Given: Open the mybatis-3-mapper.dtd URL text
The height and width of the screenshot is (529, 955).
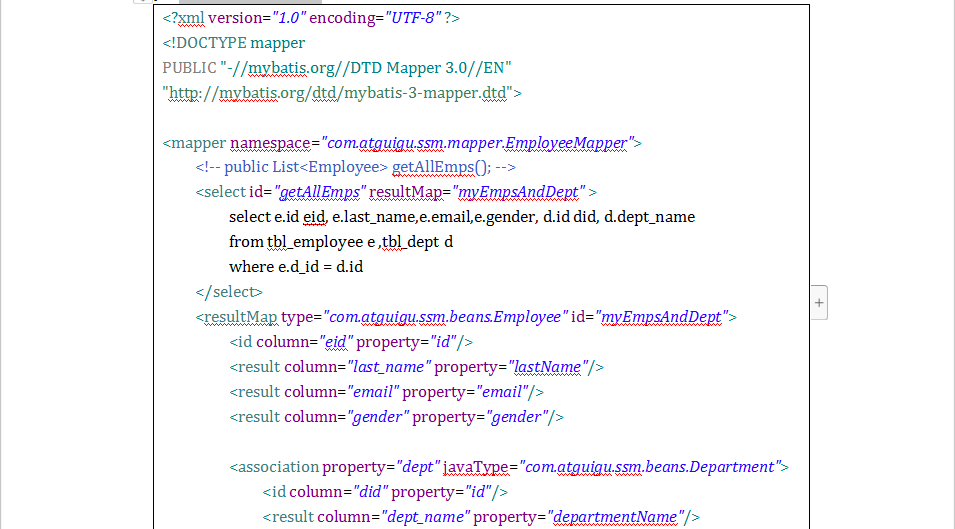Looking at the screenshot, I should coord(342,93).
